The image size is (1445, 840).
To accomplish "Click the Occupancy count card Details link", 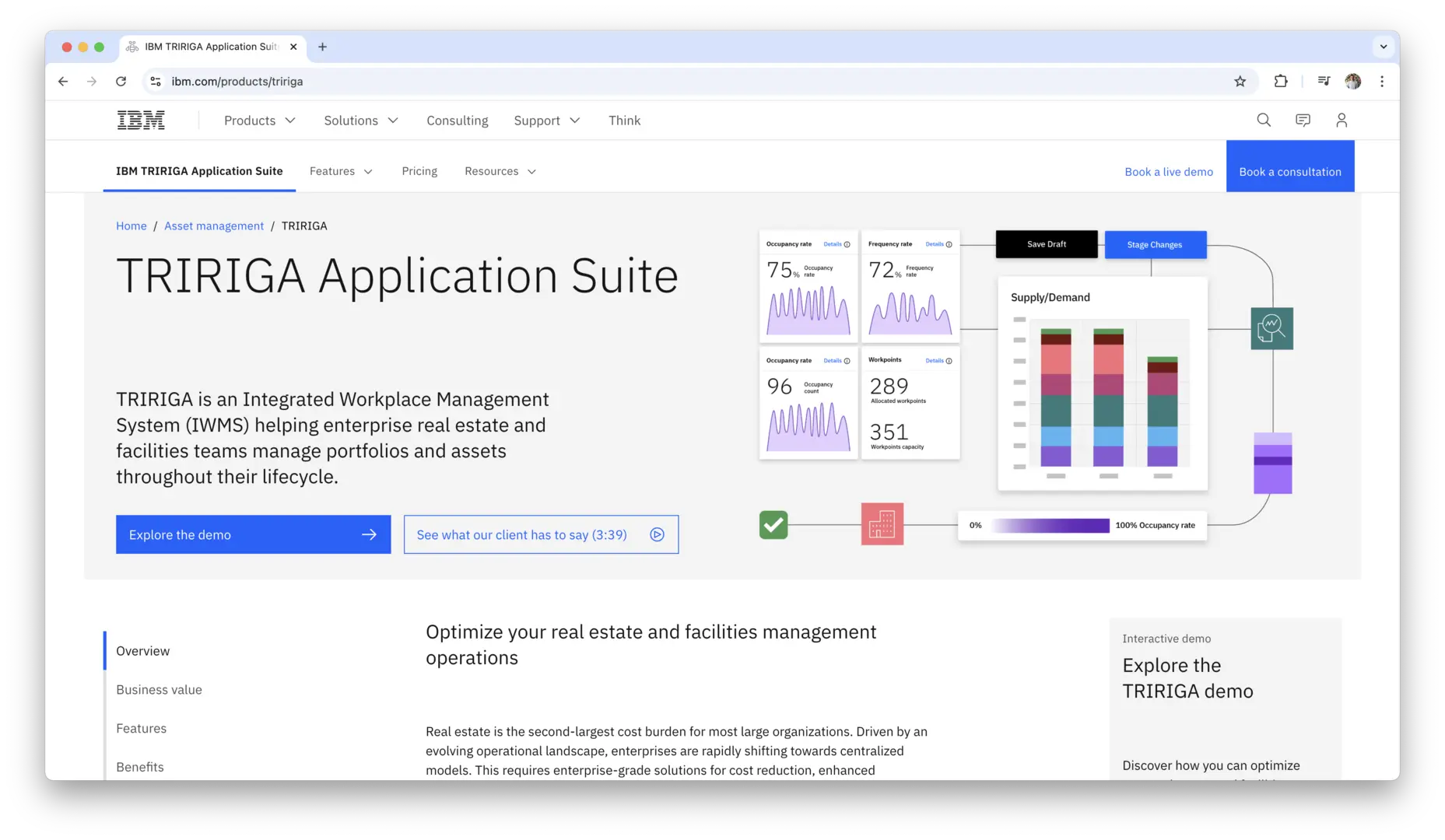I will pos(833,361).
